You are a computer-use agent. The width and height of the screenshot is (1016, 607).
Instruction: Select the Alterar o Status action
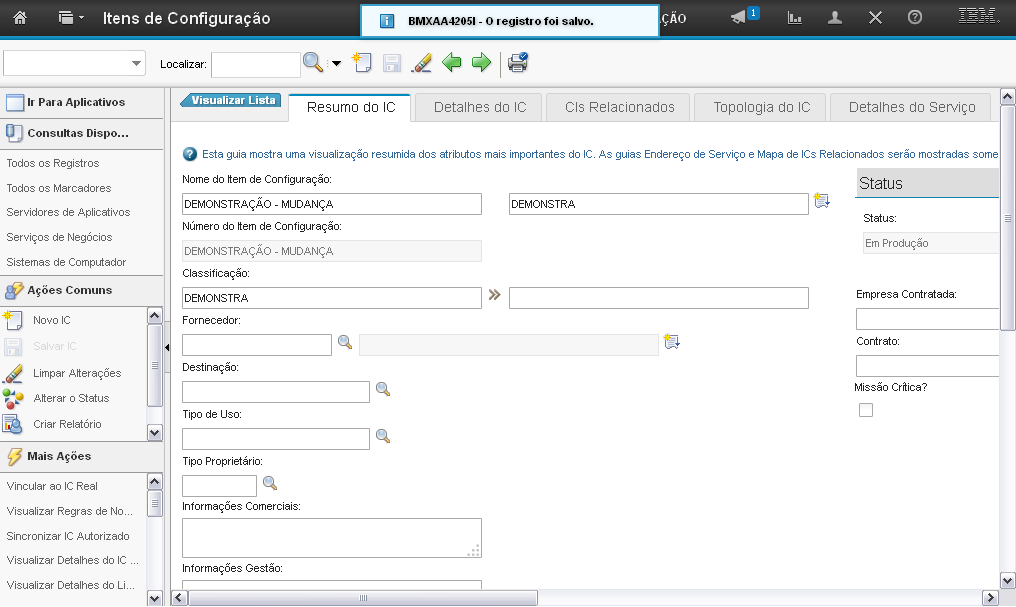[x=71, y=398]
